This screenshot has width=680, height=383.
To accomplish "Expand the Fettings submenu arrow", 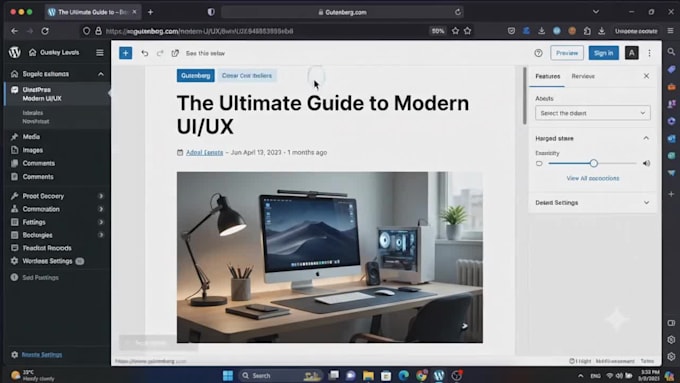I will click(x=101, y=222).
